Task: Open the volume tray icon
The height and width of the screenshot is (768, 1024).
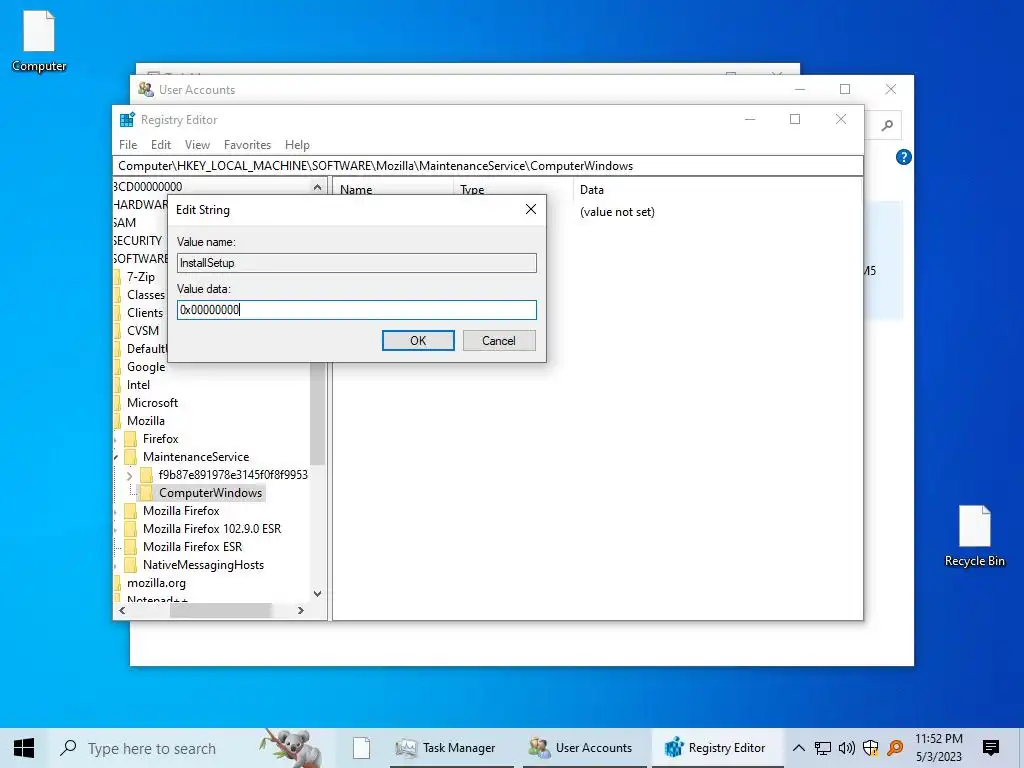Action: point(846,748)
